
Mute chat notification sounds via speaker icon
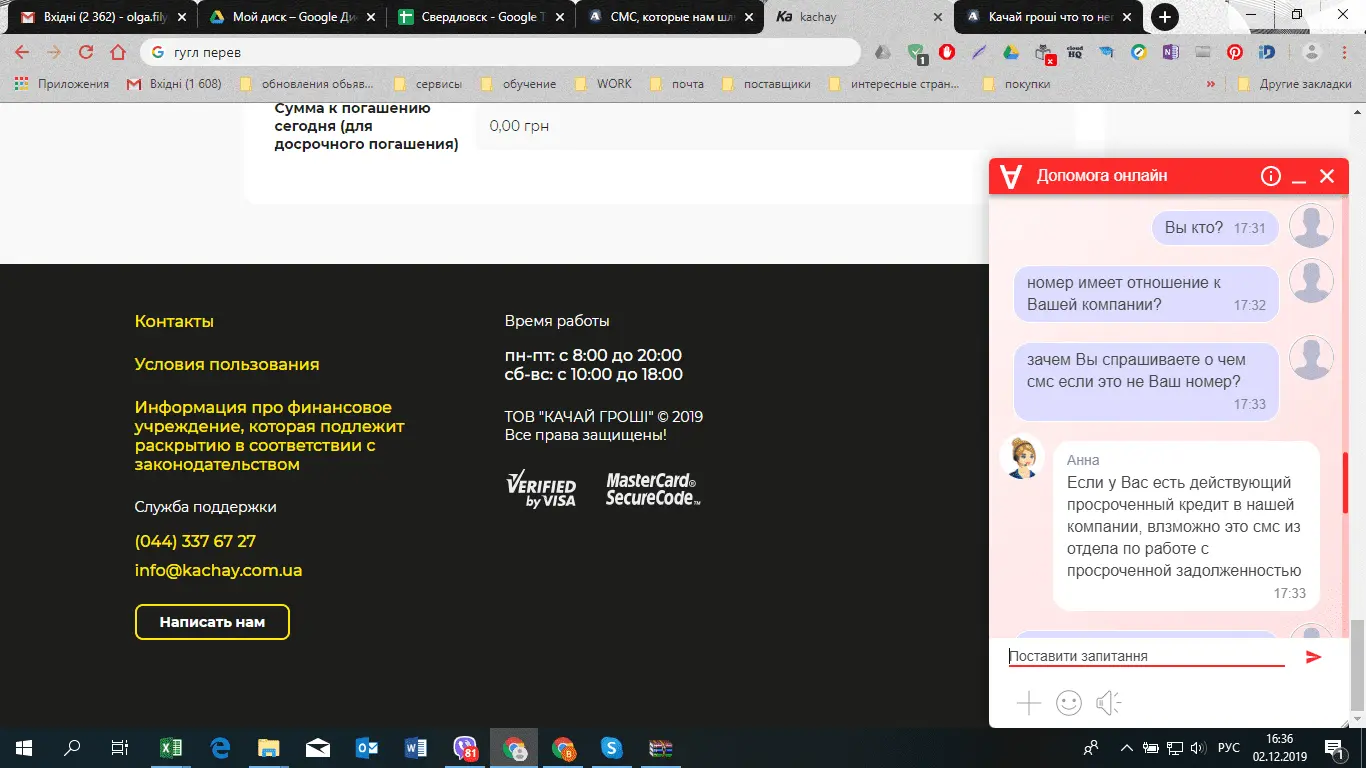[x=1108, y=703]
